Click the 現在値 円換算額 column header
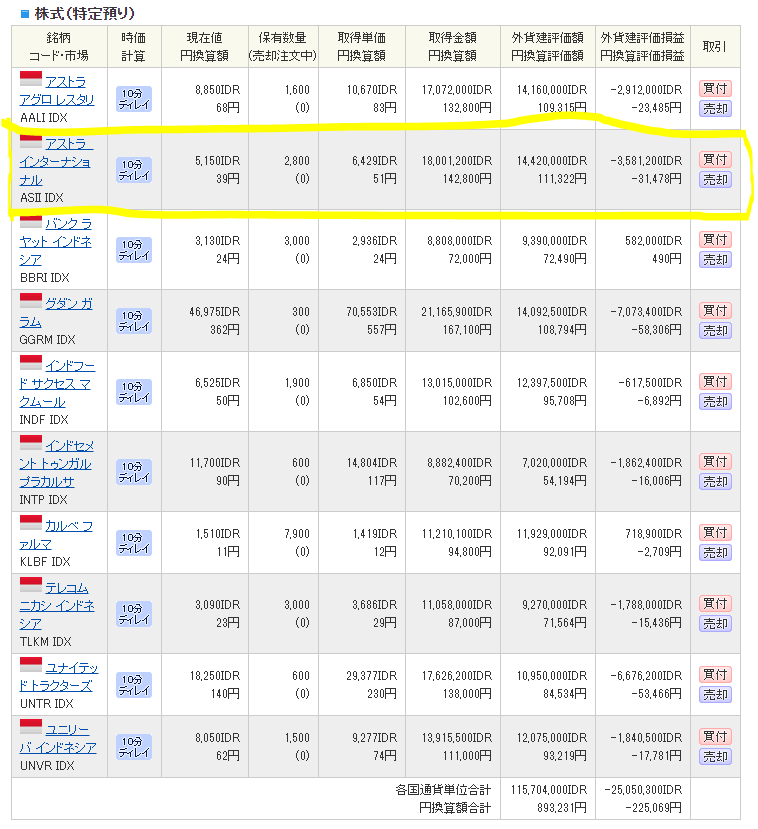Image resolution: width=758 pixels, height=829 pixels. pos(204,47)
